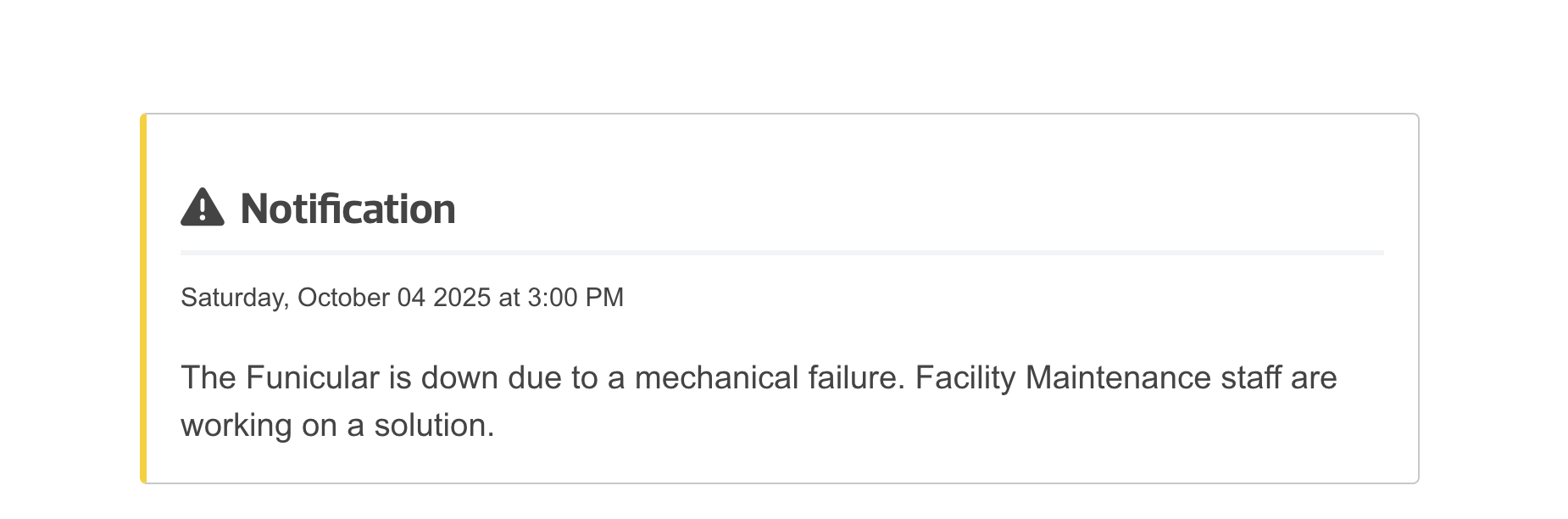Click the word Funicular in the message
The image size is (1568, 519).
tap(313, 378)
